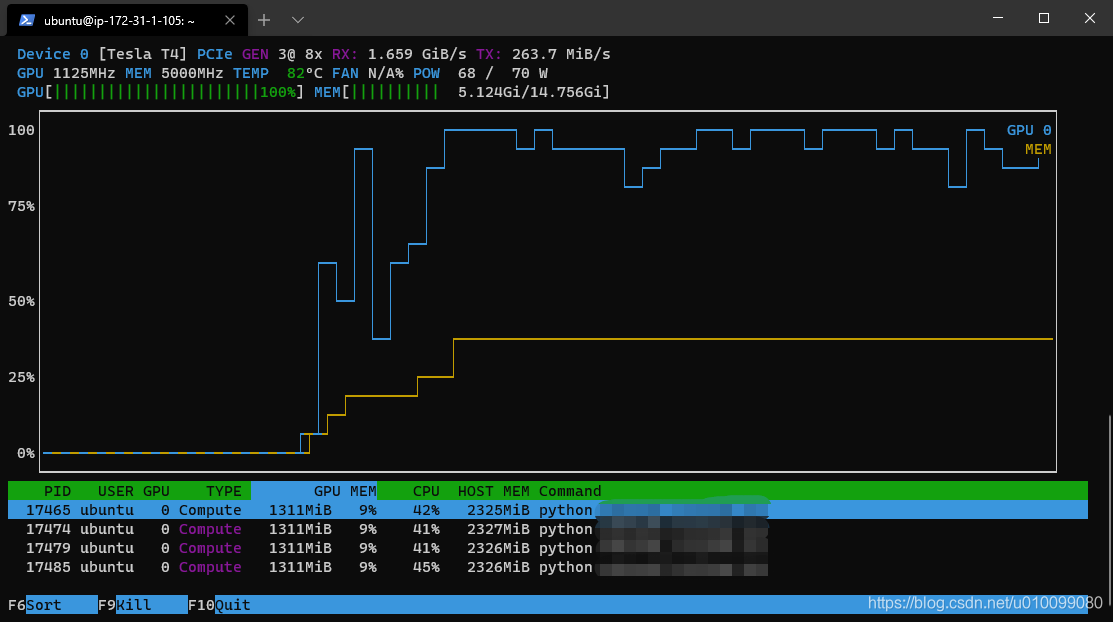Screen dimensions: 1113x622
Task: Click the TYPE column header
Action: pyautogui.click(x=224, y=491)
